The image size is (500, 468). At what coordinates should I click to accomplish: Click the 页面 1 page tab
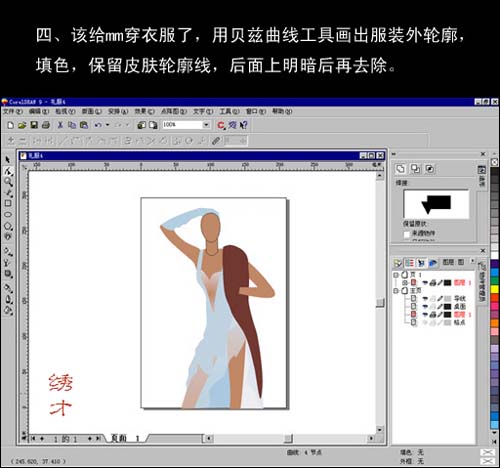pos(124,438)
